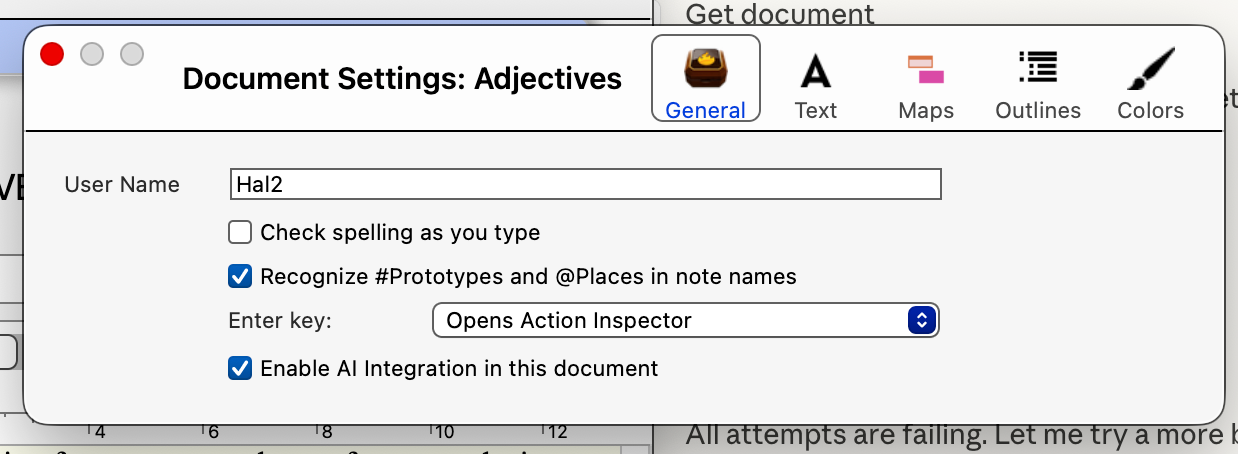Select the Text tab's letter A icon
1238x454 pixels.
(816, 71)
